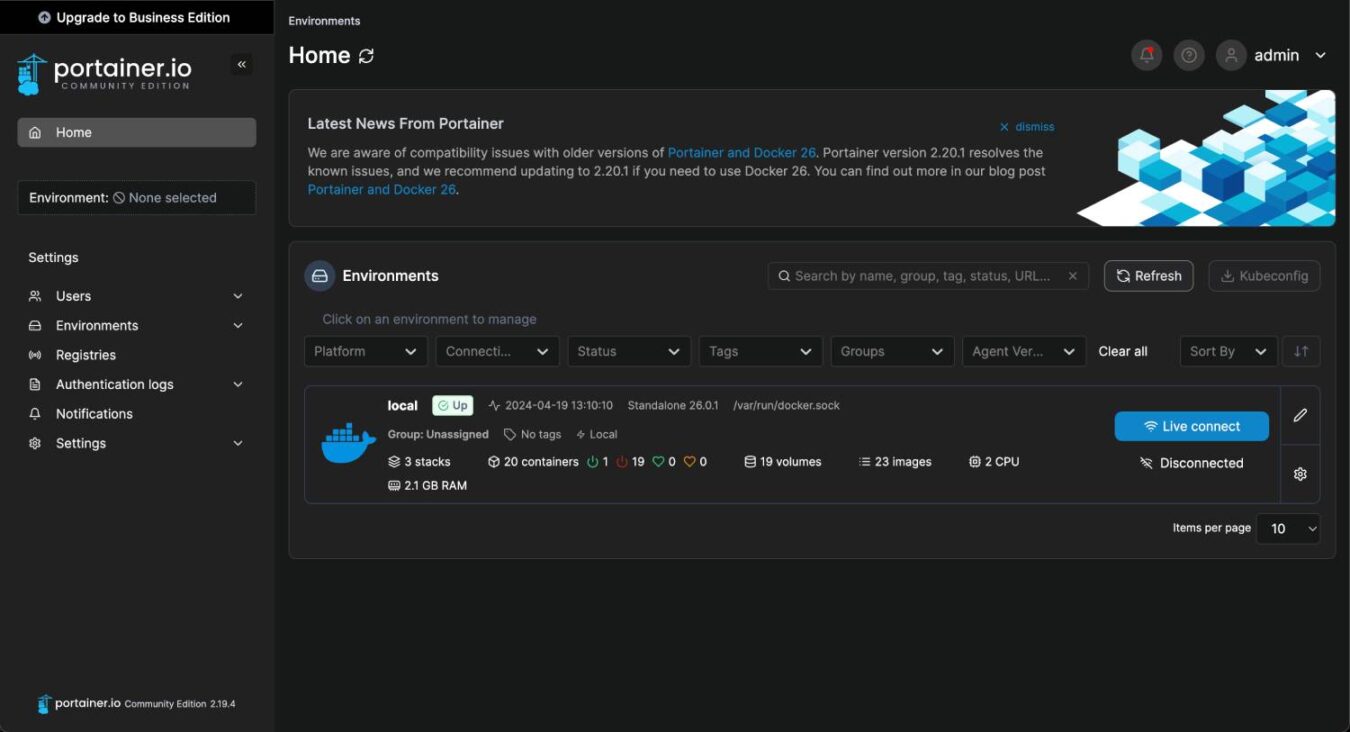The width and height of the screenshot is (1350, 732).
Task: Click the Portainer and Docker 26 link
Action: 741,152
